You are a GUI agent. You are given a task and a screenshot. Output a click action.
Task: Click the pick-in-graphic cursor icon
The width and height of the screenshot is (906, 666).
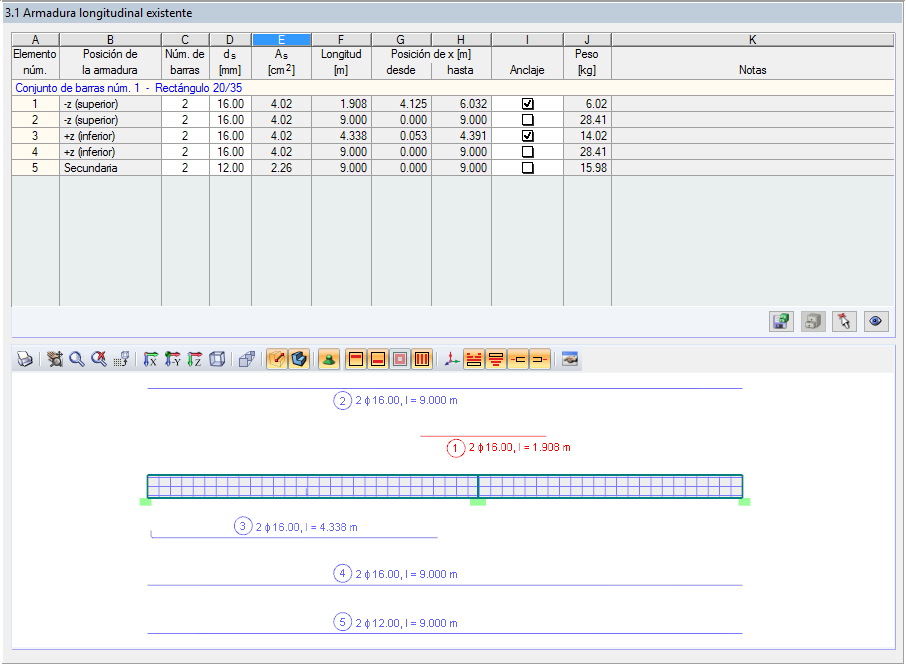(844, 322)
